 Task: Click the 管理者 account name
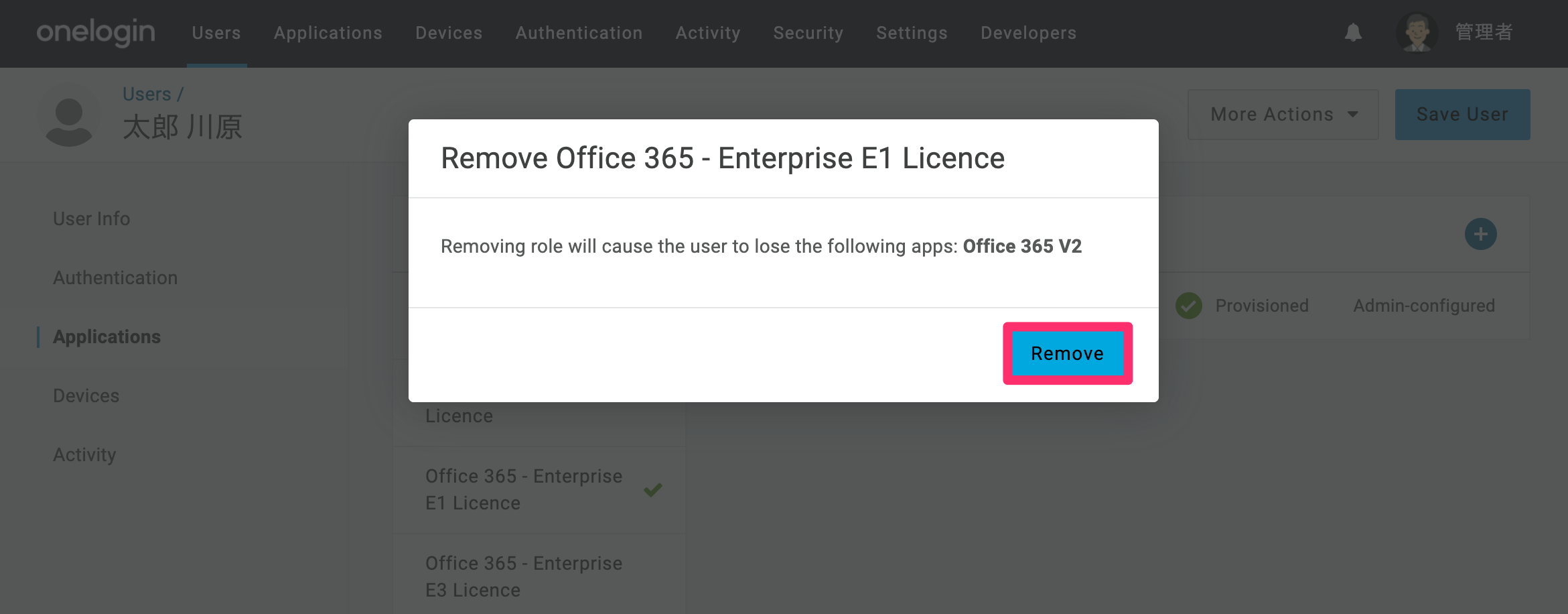tap(1484, 32)
